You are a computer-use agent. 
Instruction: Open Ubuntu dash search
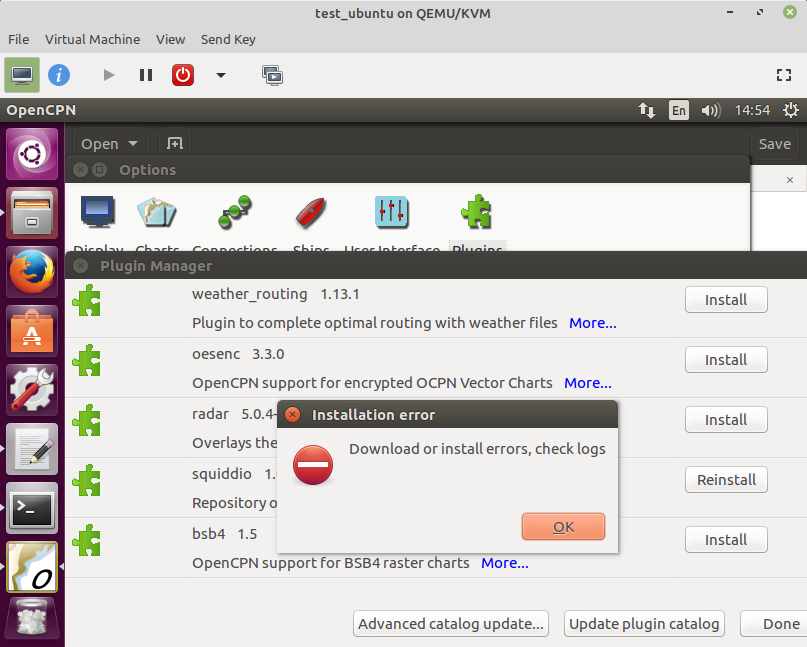(32, 153)
